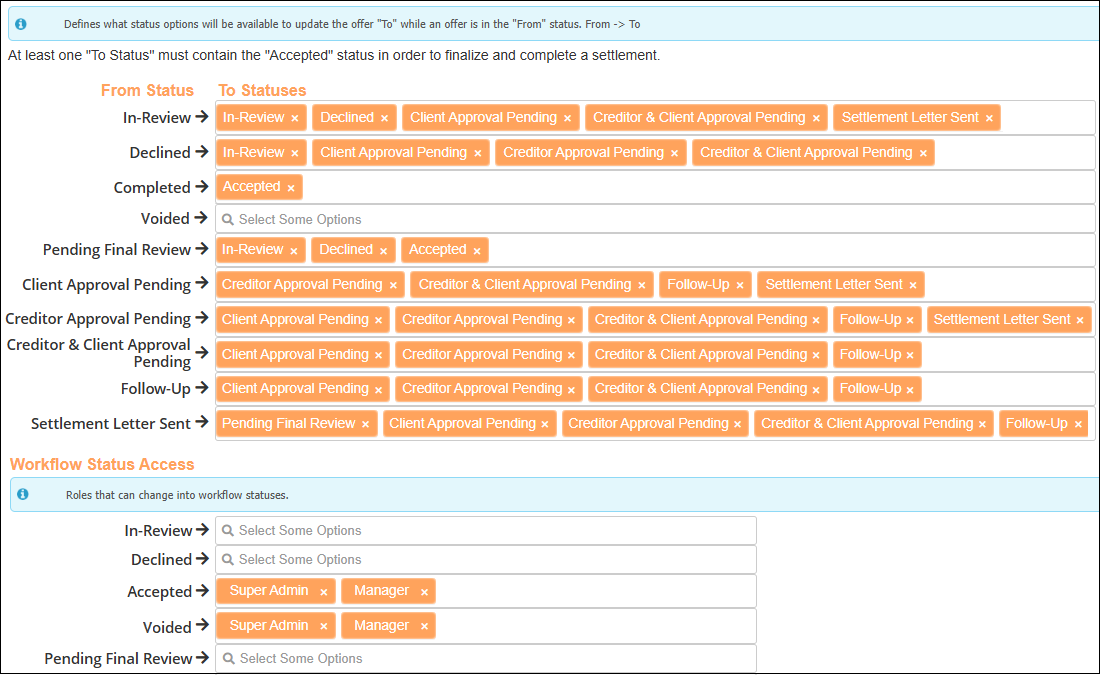Remove Accepted tag from Pending Final Review row
Viewport: 1100px width, 675px height.
(477, 251)
